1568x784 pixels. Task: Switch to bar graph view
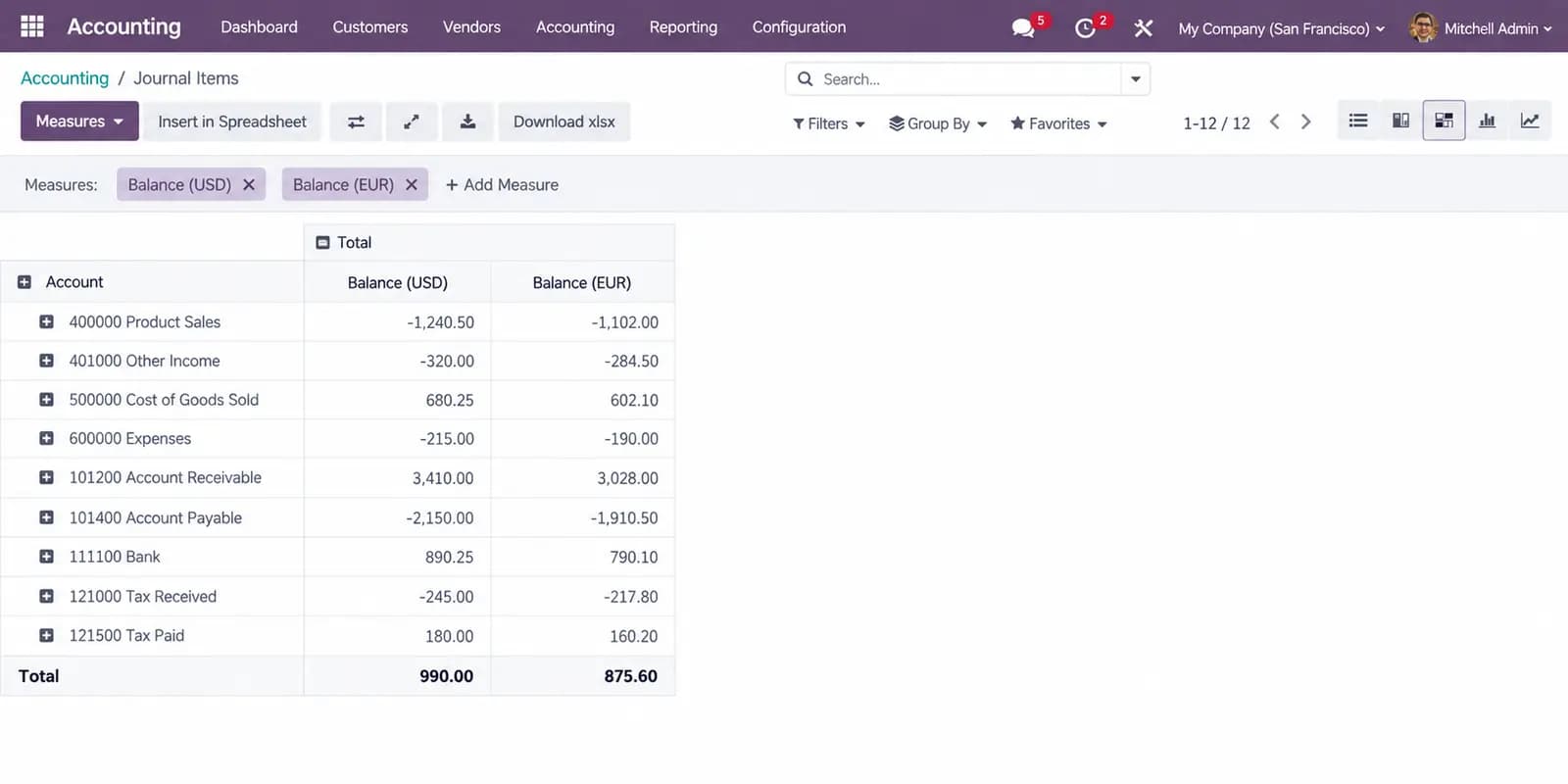pyautogui.click(x=1487, y=121)
